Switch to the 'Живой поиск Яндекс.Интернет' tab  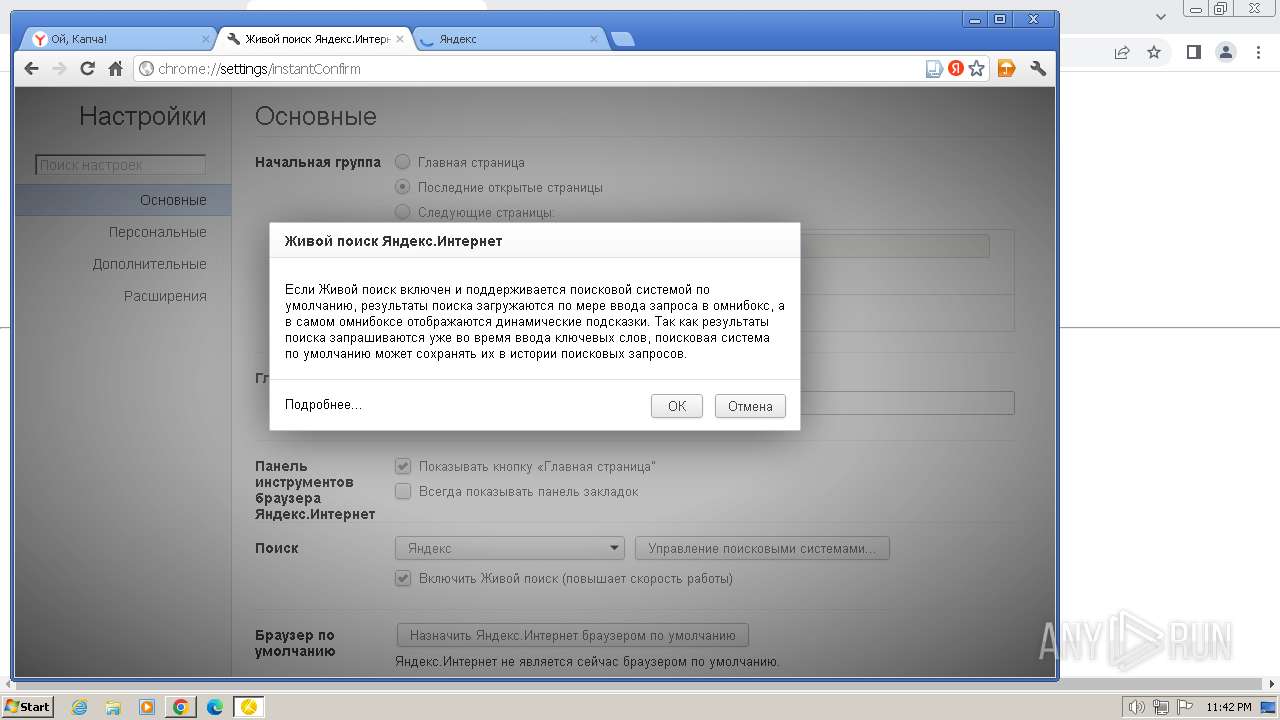pyautogui.click(x=313, y=39)
